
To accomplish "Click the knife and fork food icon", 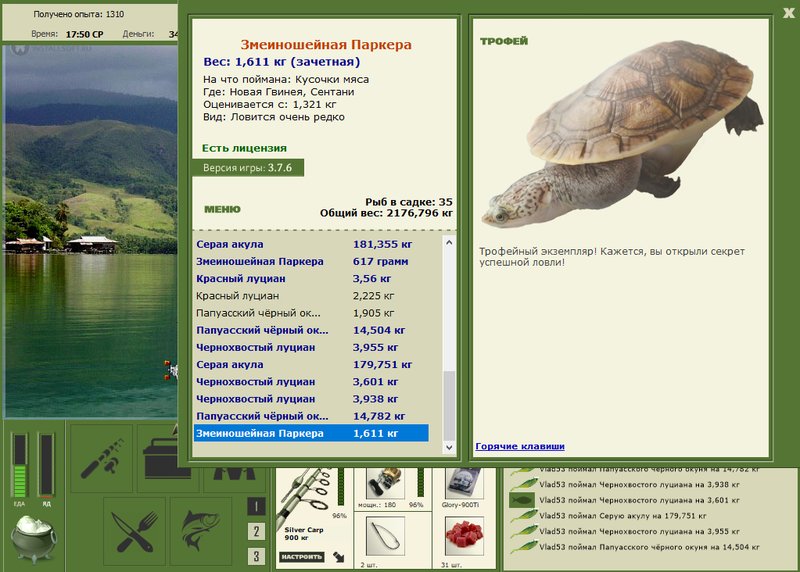I will pos(134,531).
